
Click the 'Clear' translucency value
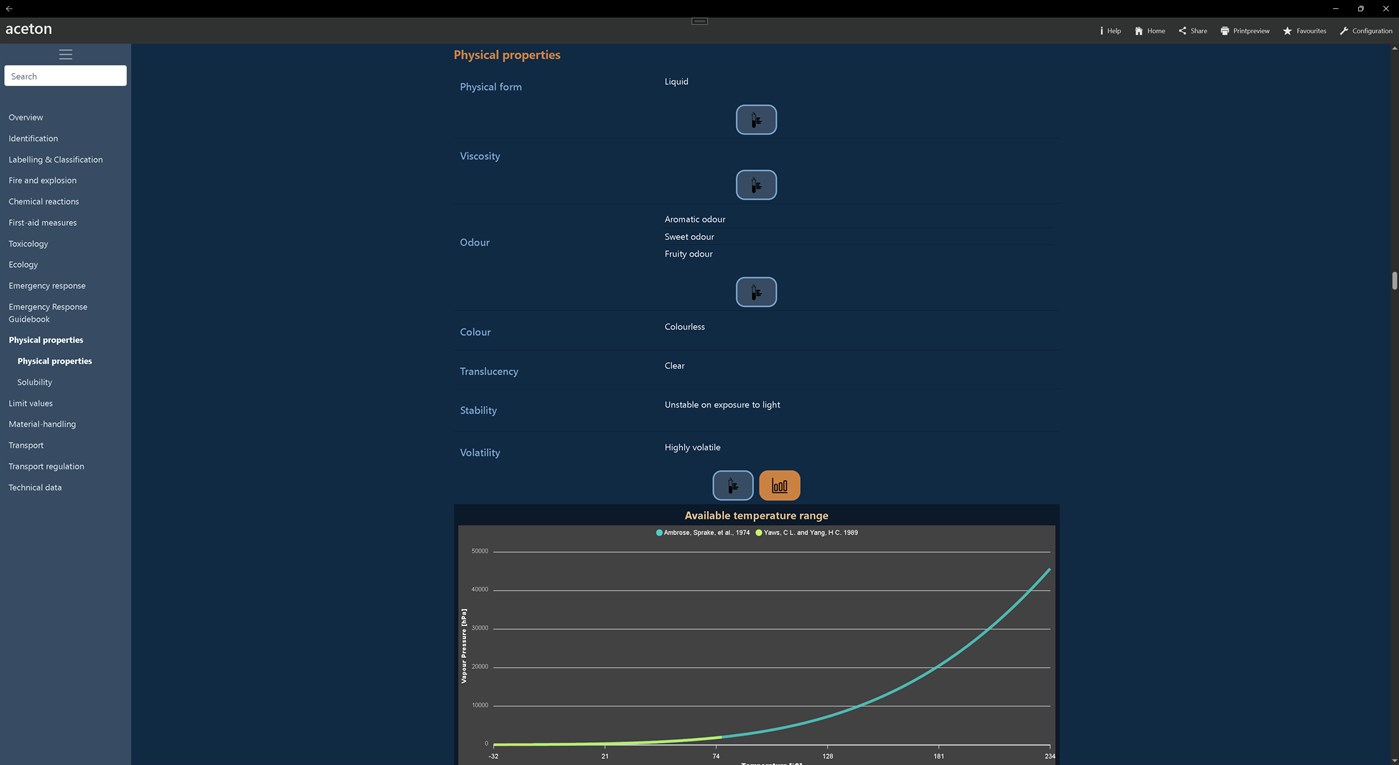click(x=675, y=366)
